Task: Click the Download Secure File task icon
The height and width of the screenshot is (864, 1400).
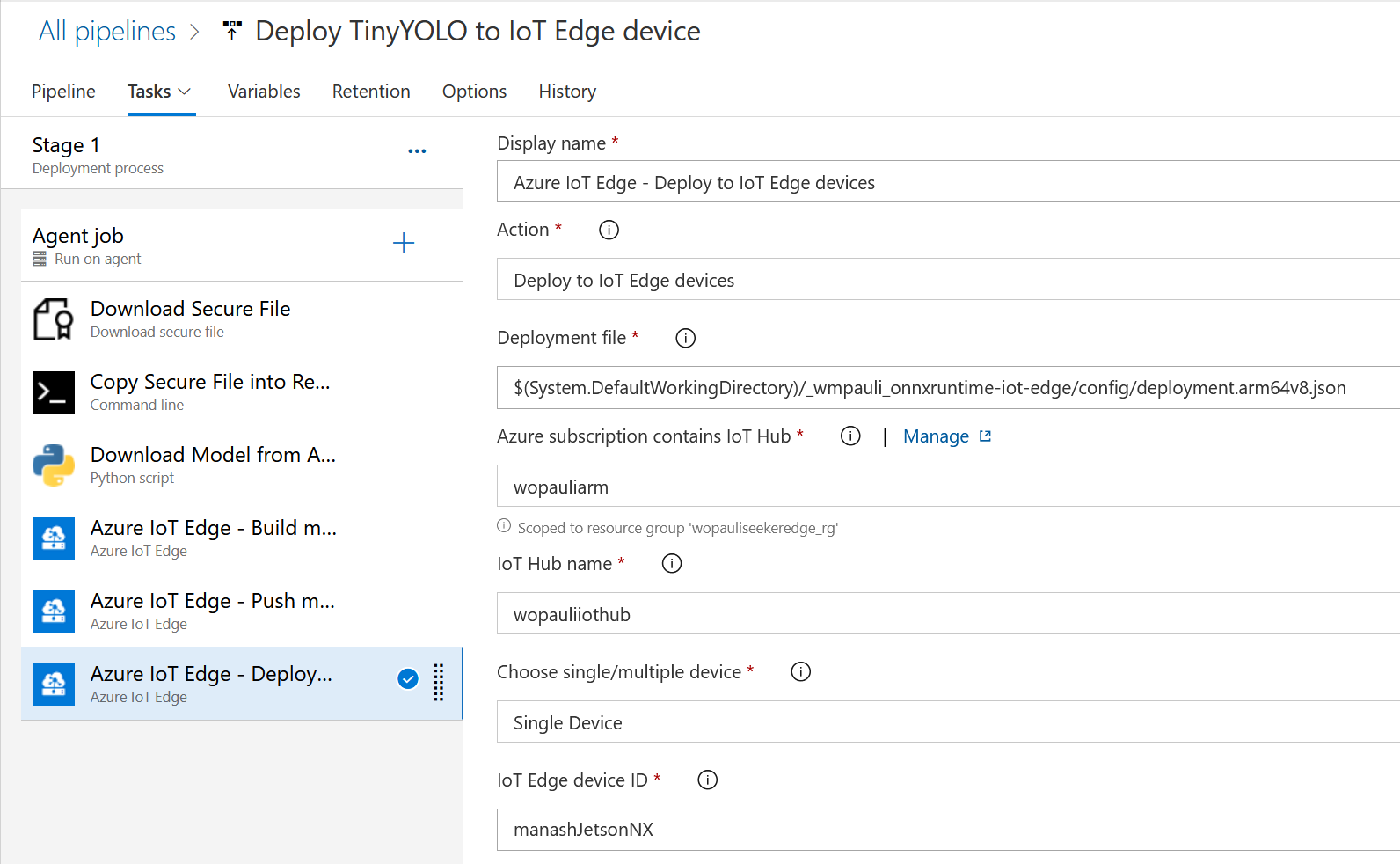Action: coord(54,319)
